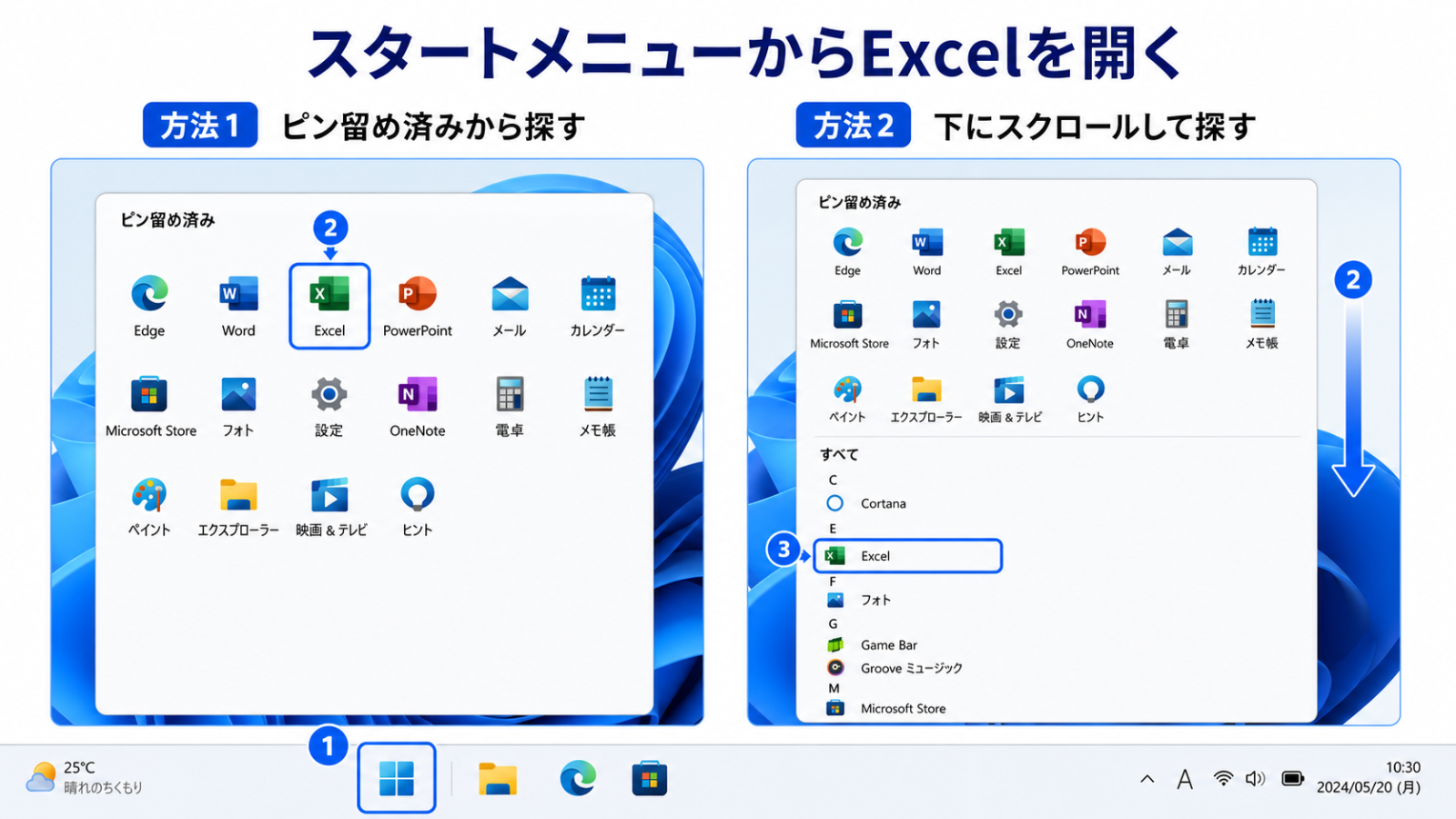
Task: Jump via letter G index header
Action: tap(833, 624)
